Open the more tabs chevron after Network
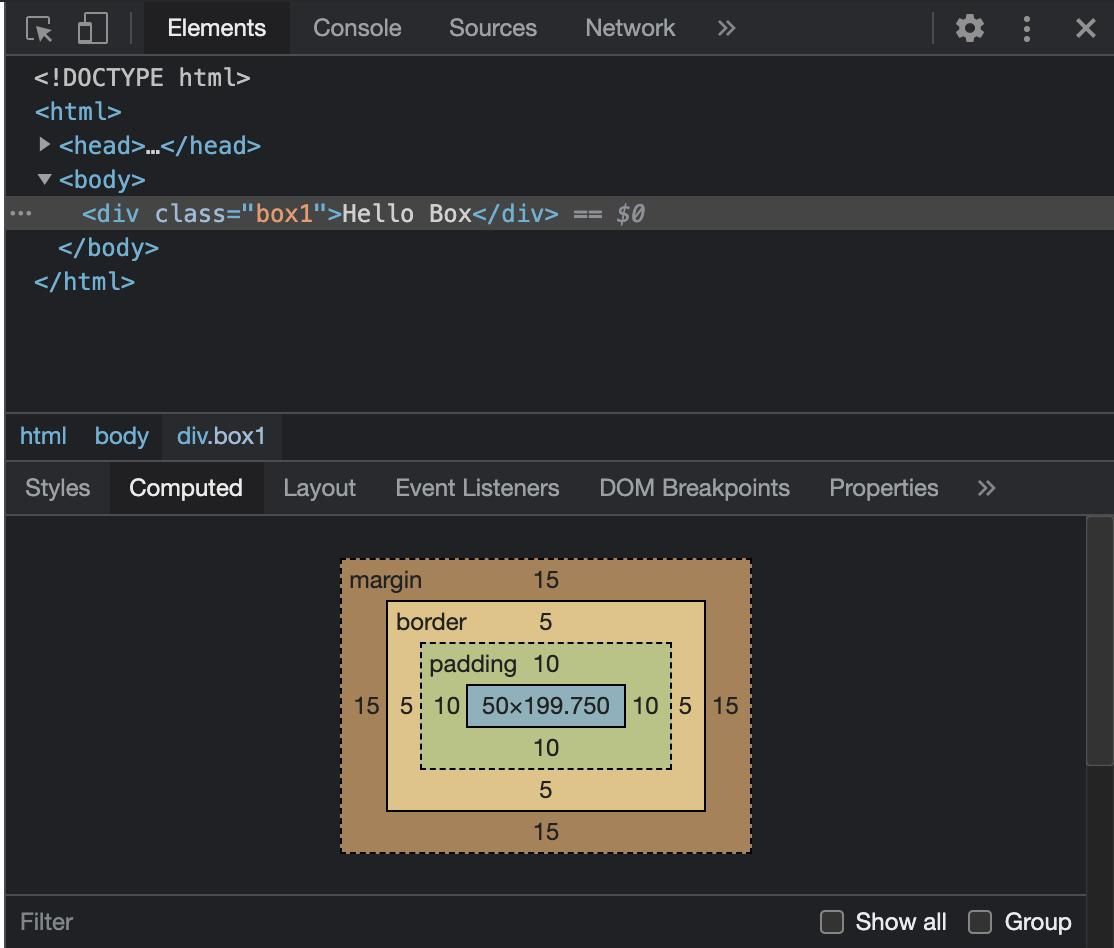 click(724, 28)
